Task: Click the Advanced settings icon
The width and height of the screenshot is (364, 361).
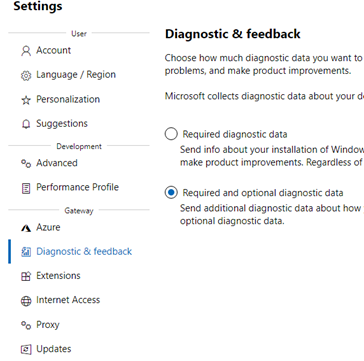Action: 26,163
